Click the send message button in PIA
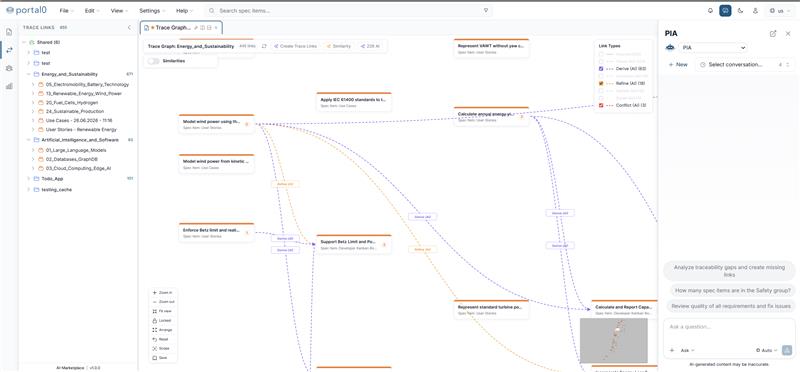Viewport: 800px width, 372px height. coord(787,351)
